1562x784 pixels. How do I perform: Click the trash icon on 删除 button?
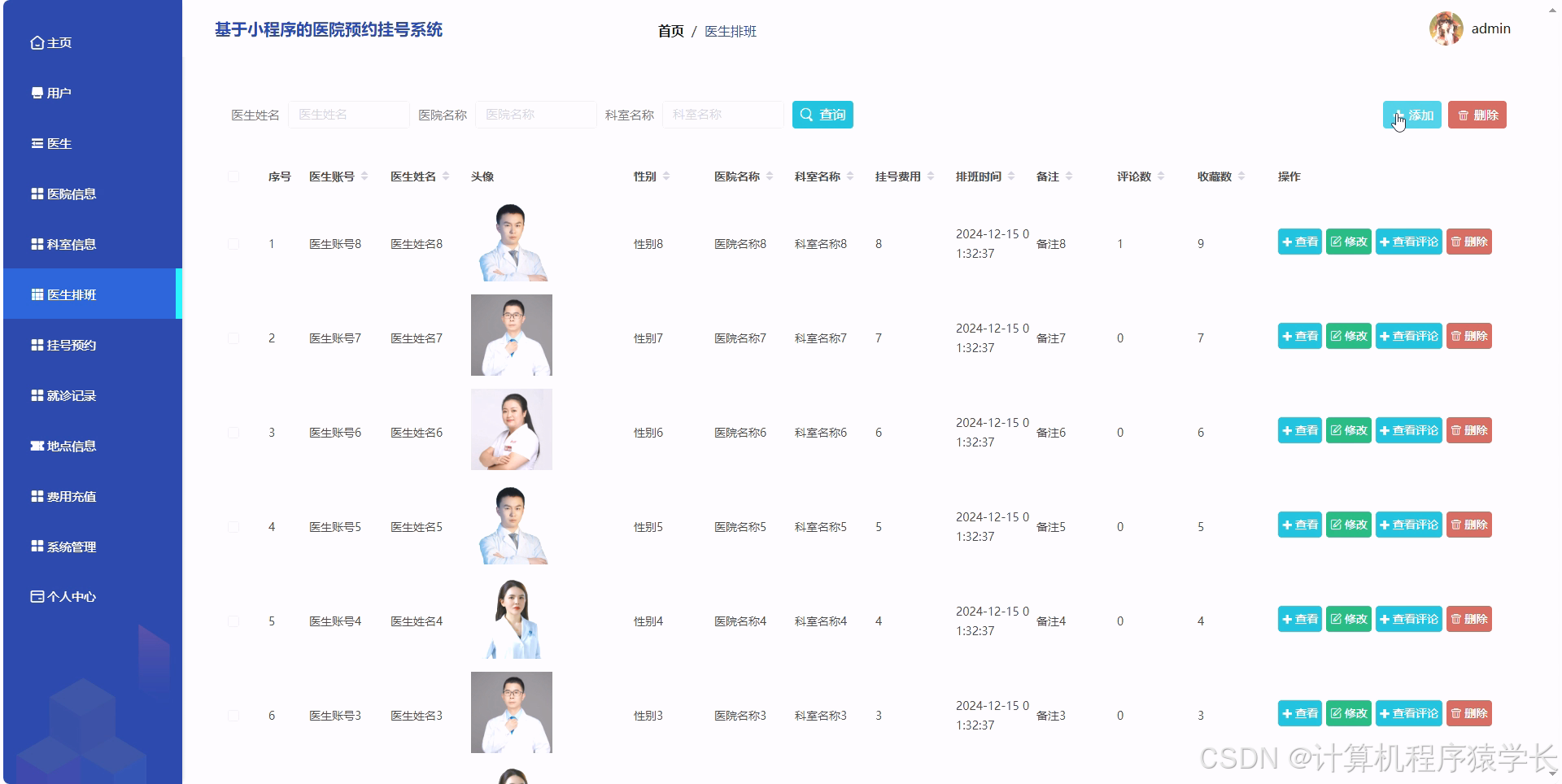pos(1462,115)
